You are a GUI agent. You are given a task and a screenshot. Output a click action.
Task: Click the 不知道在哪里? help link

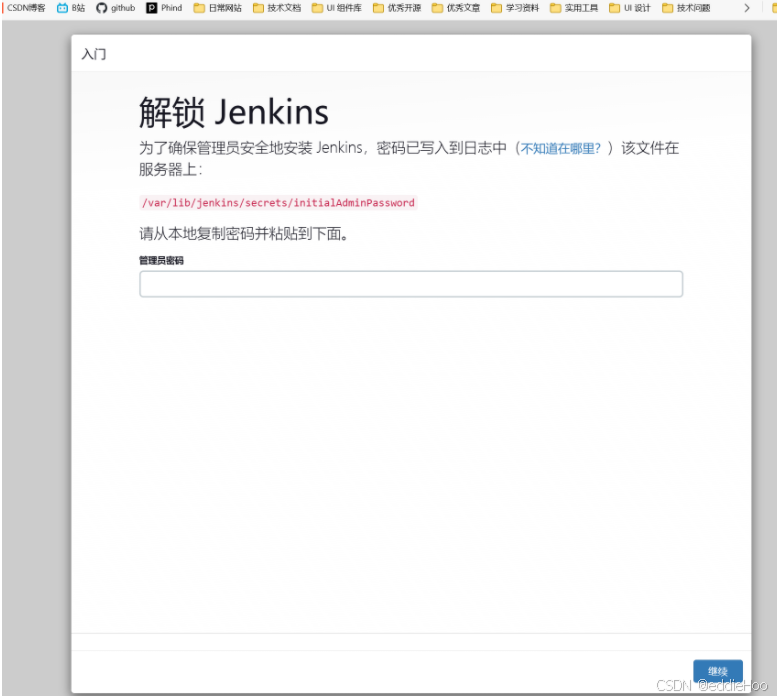click(x=560, y=148)
